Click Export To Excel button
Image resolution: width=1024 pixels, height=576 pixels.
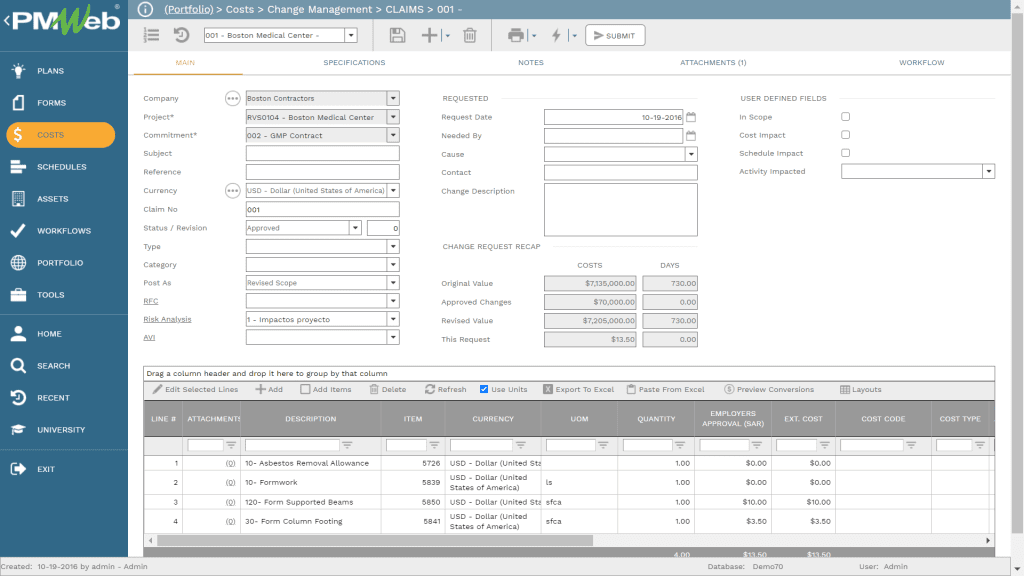[579, 389]
